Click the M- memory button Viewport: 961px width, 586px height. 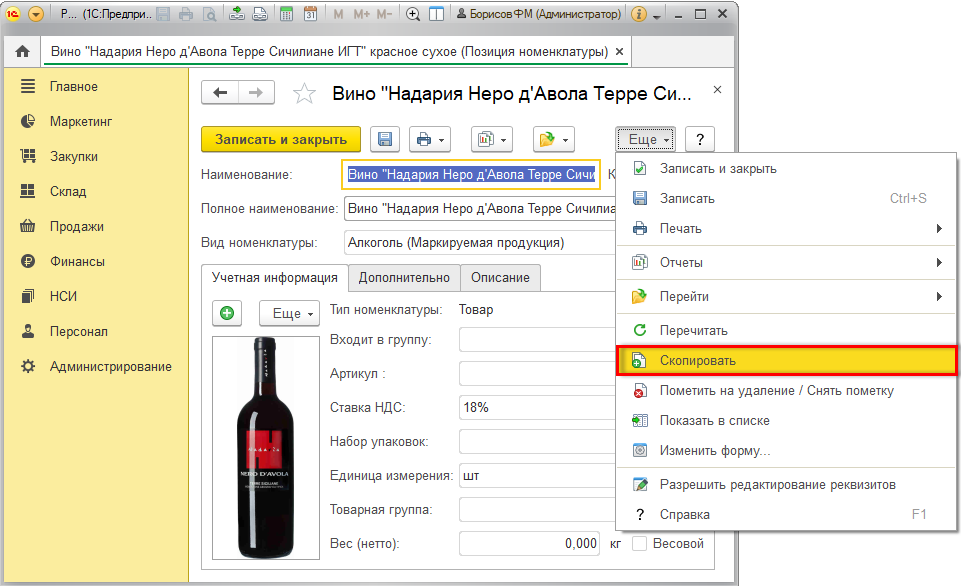coord(384,13)
